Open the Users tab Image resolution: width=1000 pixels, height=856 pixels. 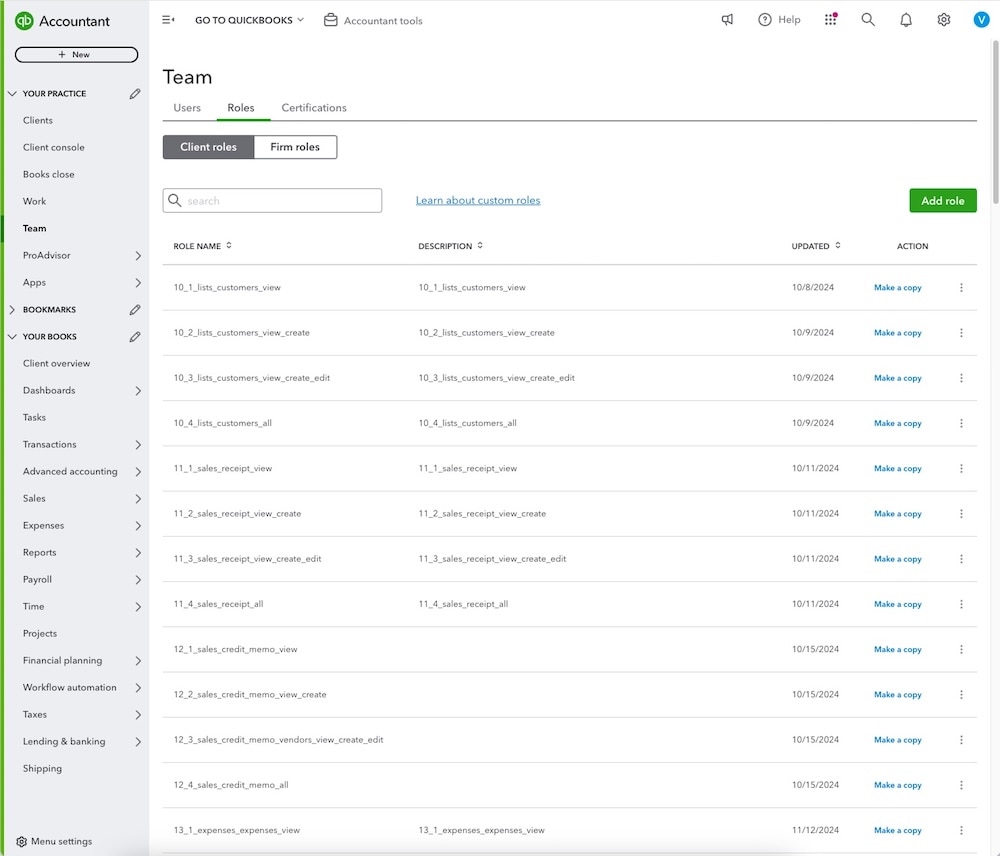(x=187, y=107)
